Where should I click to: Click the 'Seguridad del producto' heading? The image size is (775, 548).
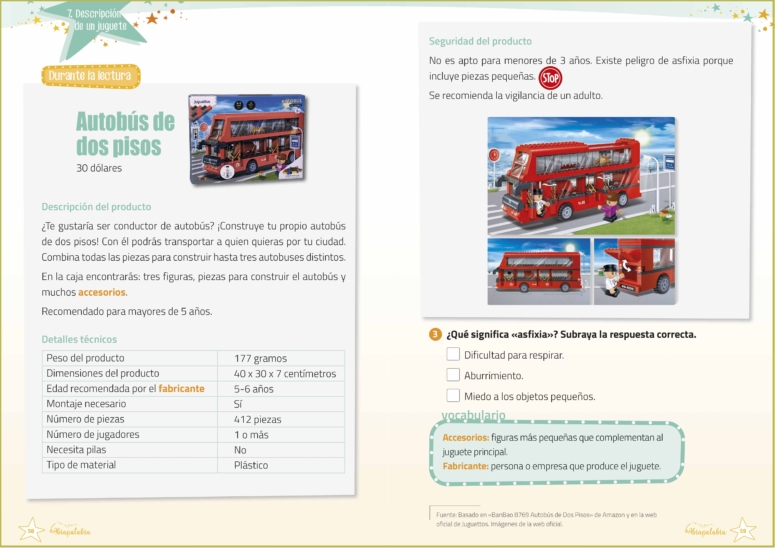[480, 41]
